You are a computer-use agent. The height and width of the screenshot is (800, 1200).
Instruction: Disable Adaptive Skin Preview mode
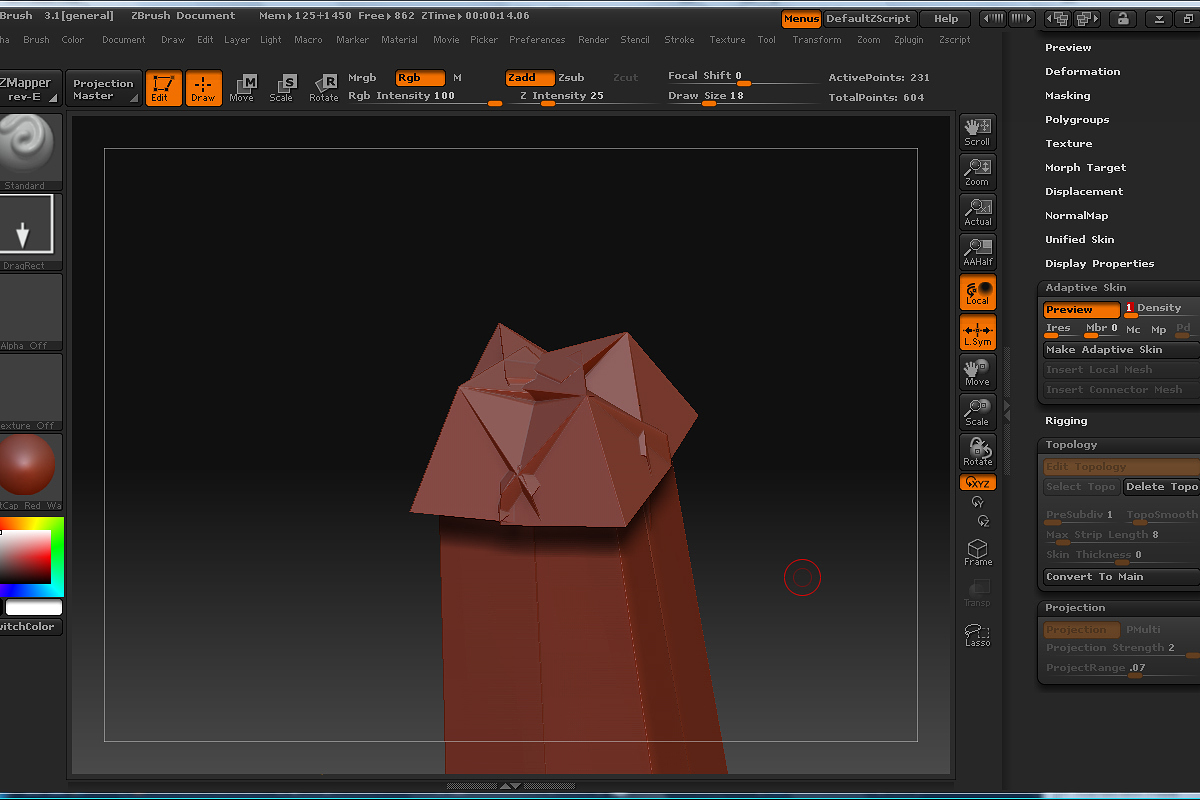[x=1081, y=310]
